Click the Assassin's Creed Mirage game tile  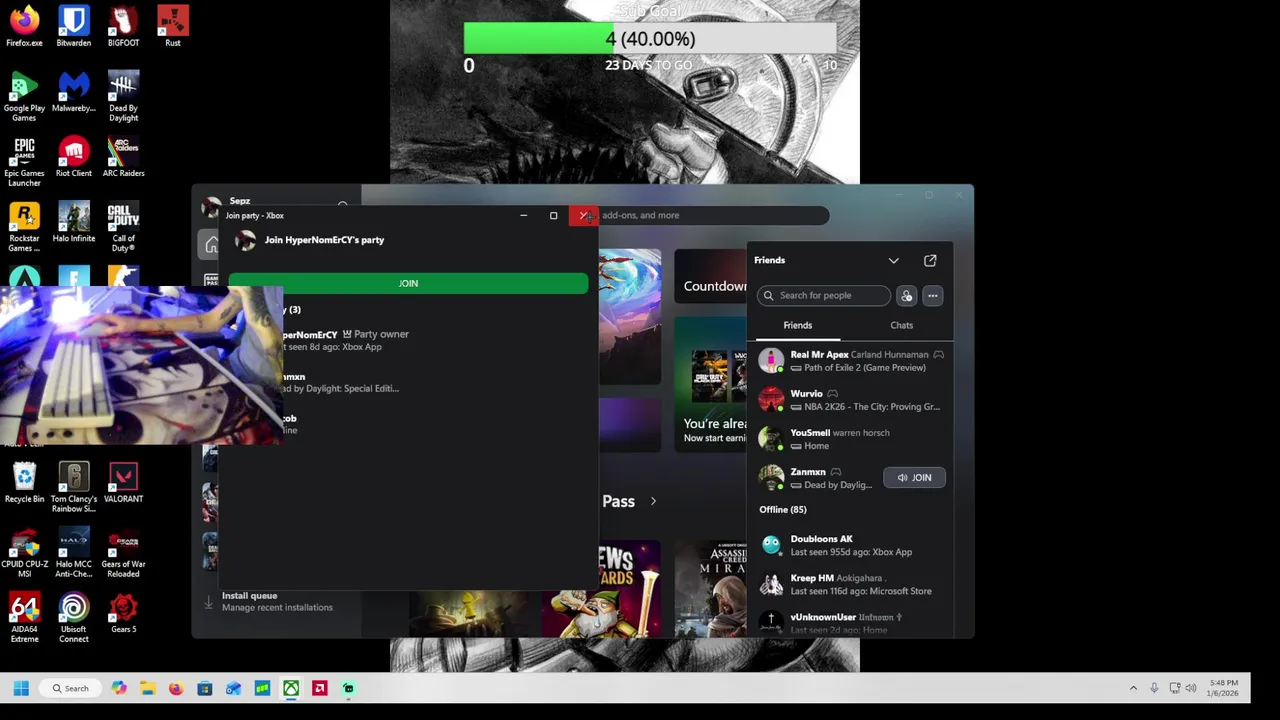click(x=710, y=589)
